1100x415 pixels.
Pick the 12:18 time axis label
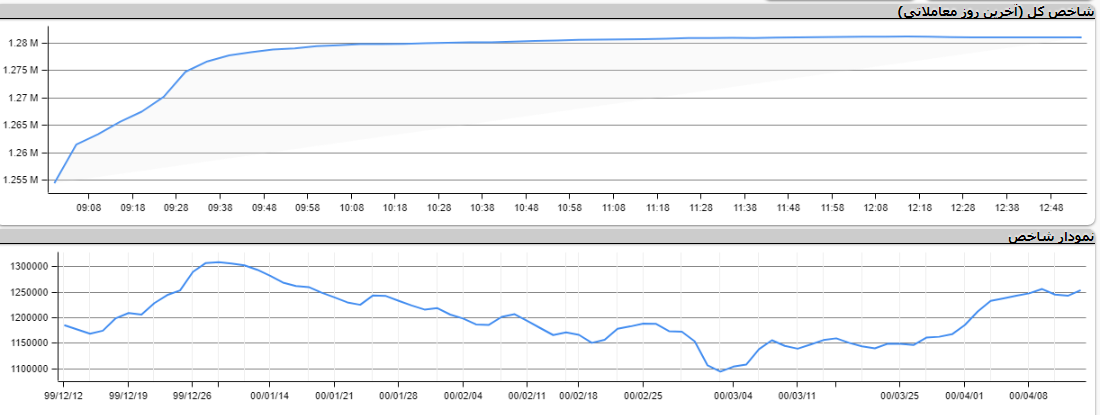(x=920, y=208)
